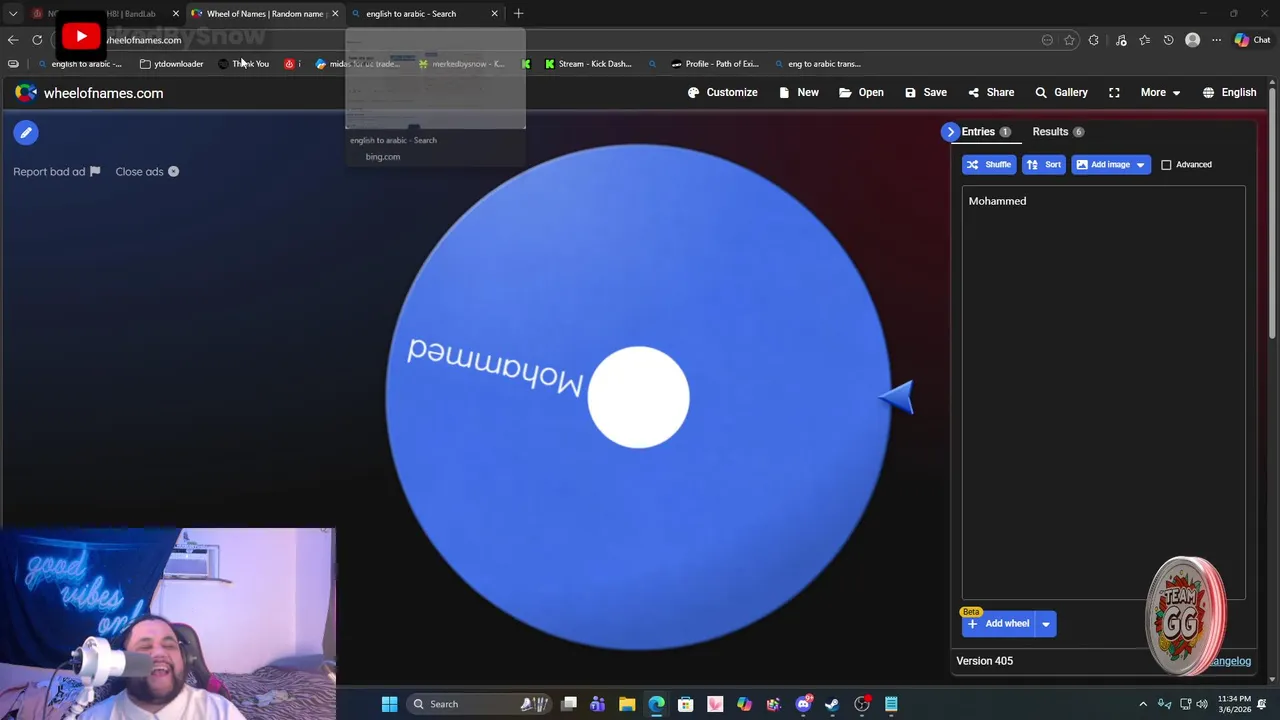Open ytdownloader bookmark

[171, 64]
